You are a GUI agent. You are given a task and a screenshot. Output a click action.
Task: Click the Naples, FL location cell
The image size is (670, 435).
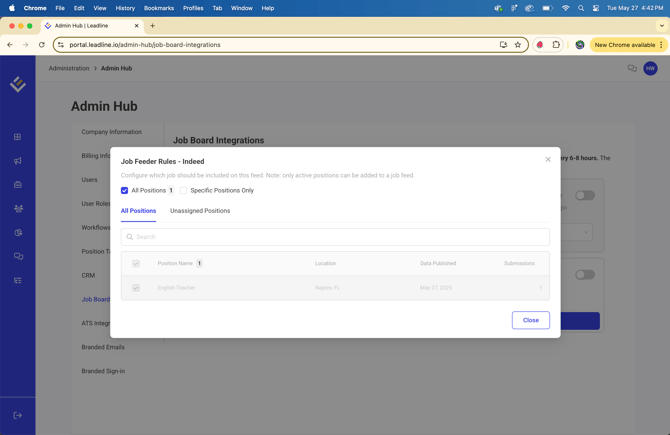pyautogui.click(x=327, y=288)
